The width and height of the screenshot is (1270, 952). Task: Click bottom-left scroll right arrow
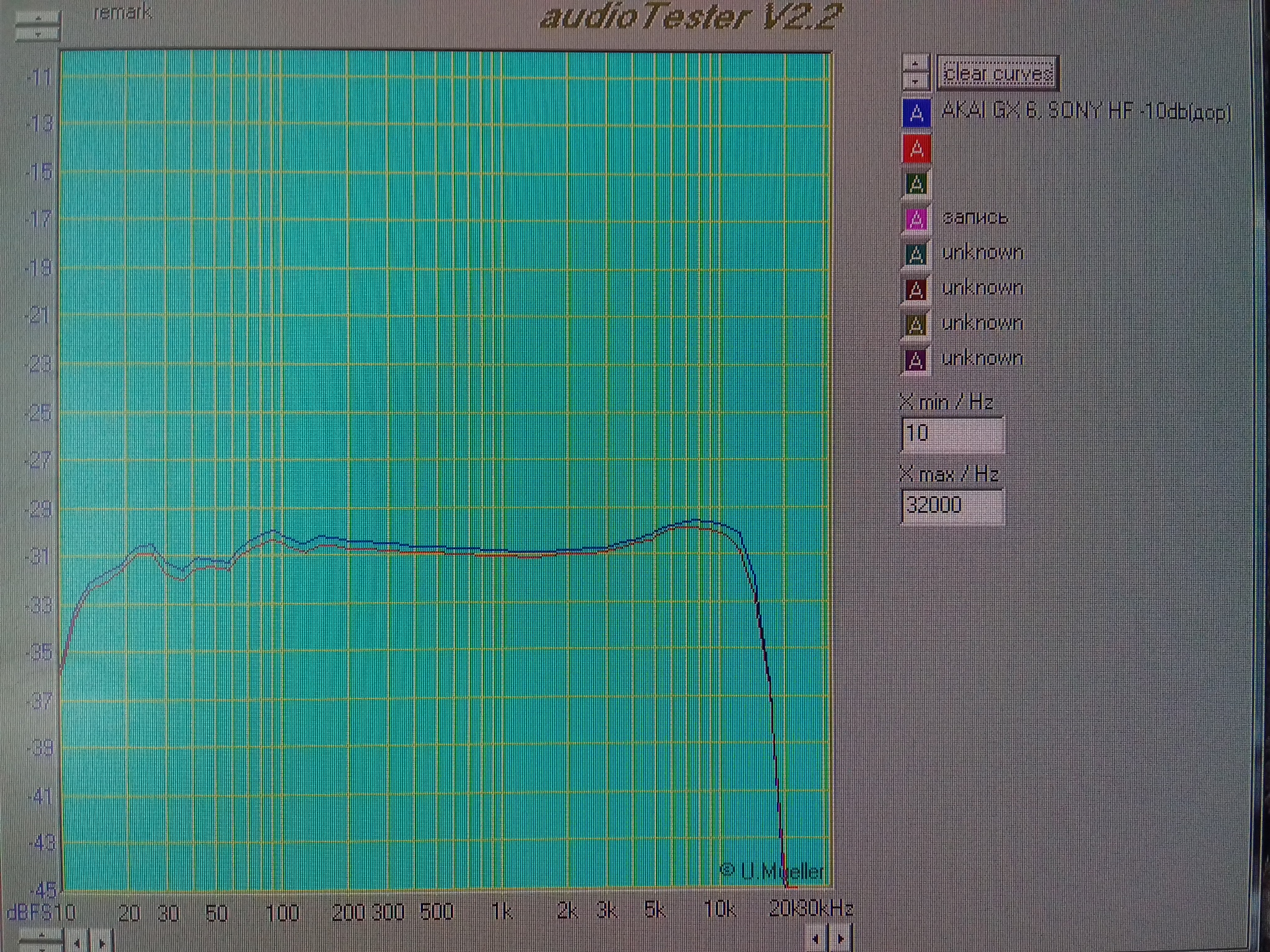point(102,943)
